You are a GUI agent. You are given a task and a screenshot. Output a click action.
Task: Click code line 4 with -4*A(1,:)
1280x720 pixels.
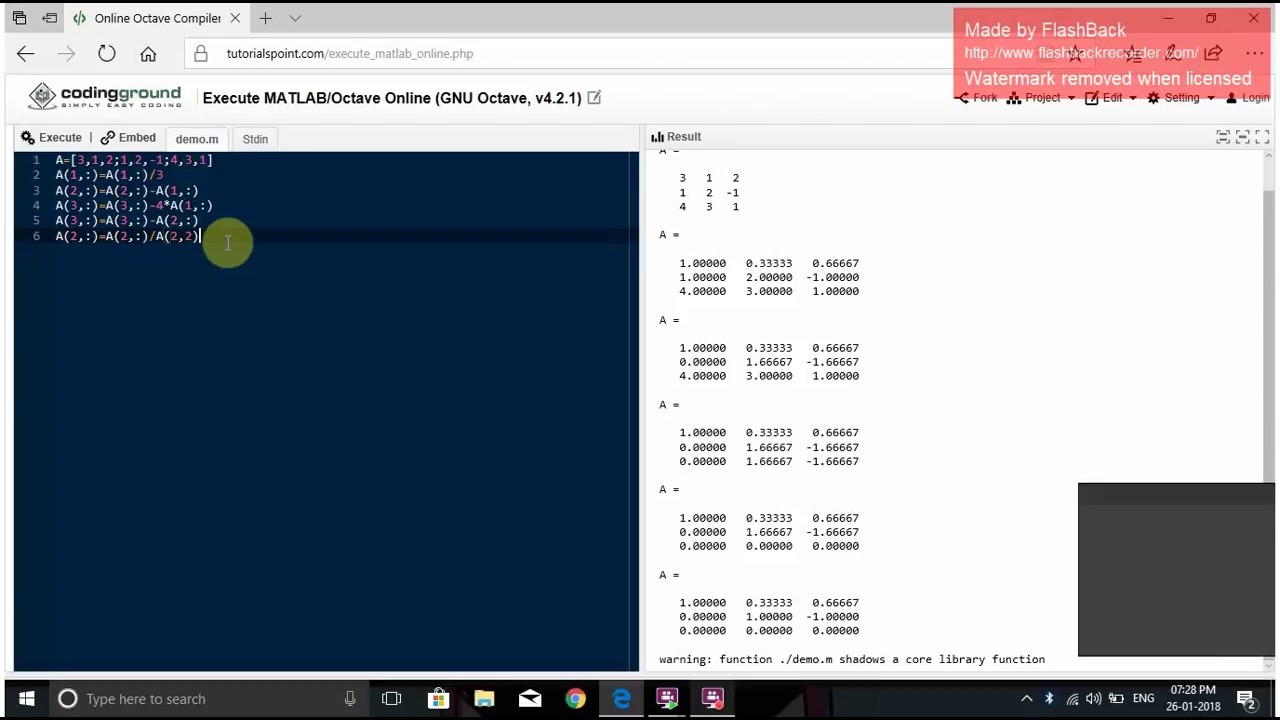pos(134,206)
